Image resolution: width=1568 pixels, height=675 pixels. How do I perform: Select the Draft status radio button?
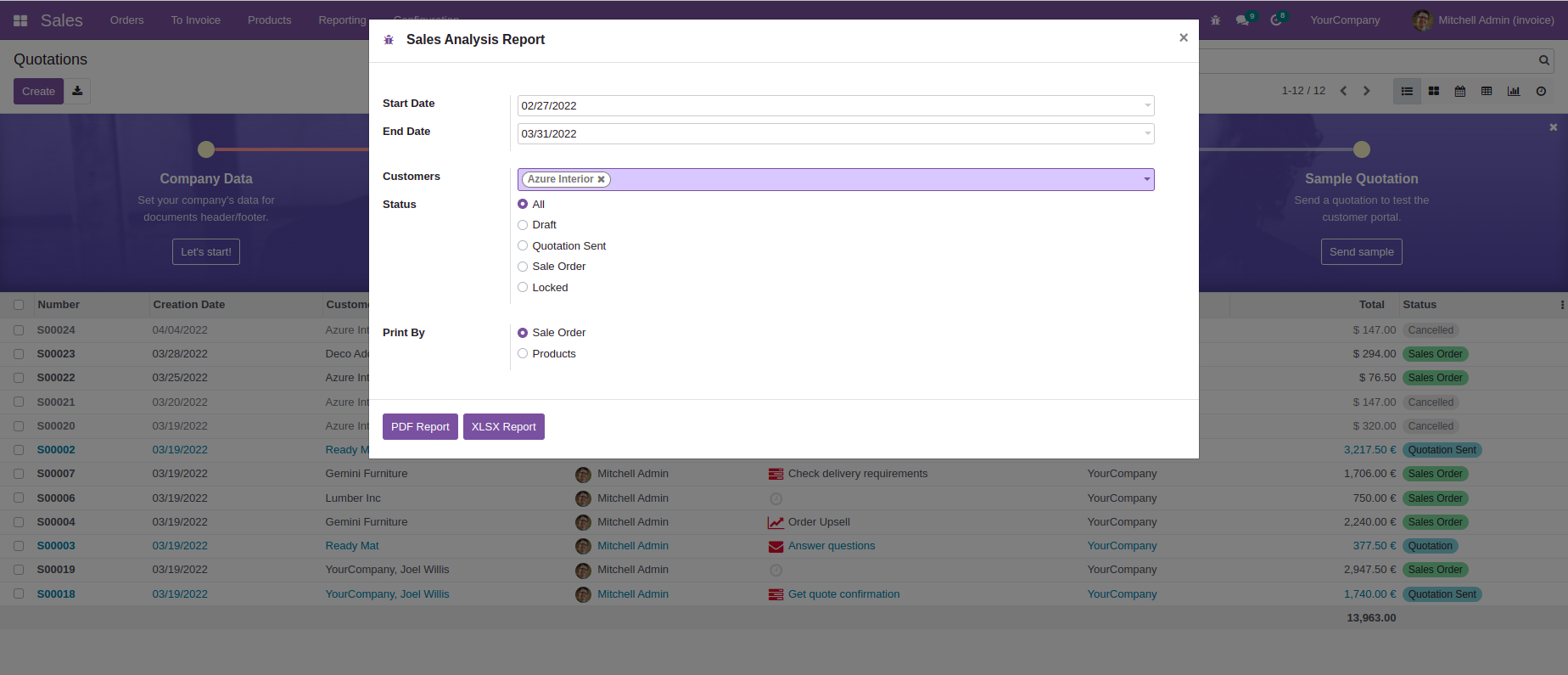(523, 225)
